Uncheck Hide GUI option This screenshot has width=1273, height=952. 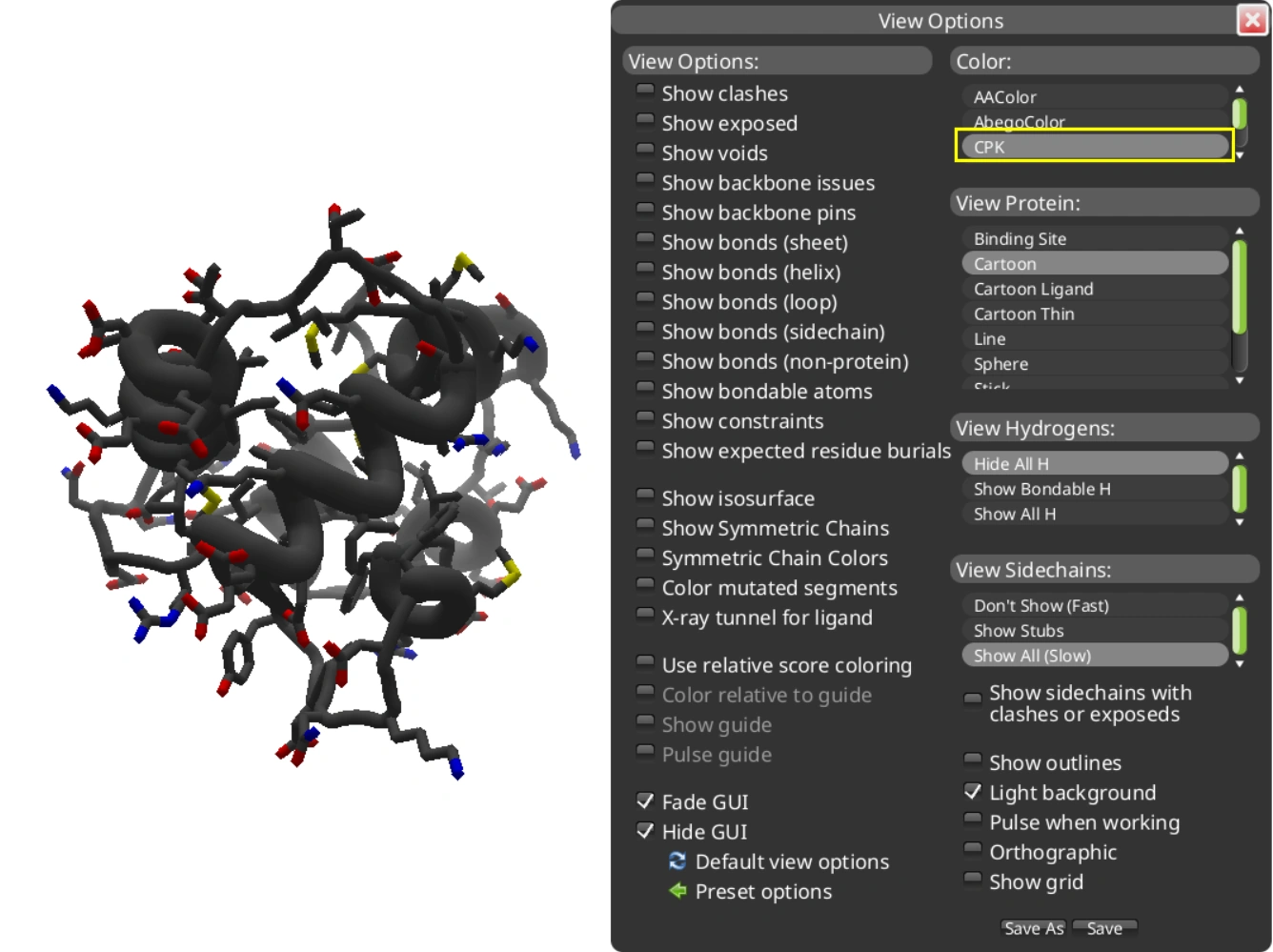click(x=645, y=830)
